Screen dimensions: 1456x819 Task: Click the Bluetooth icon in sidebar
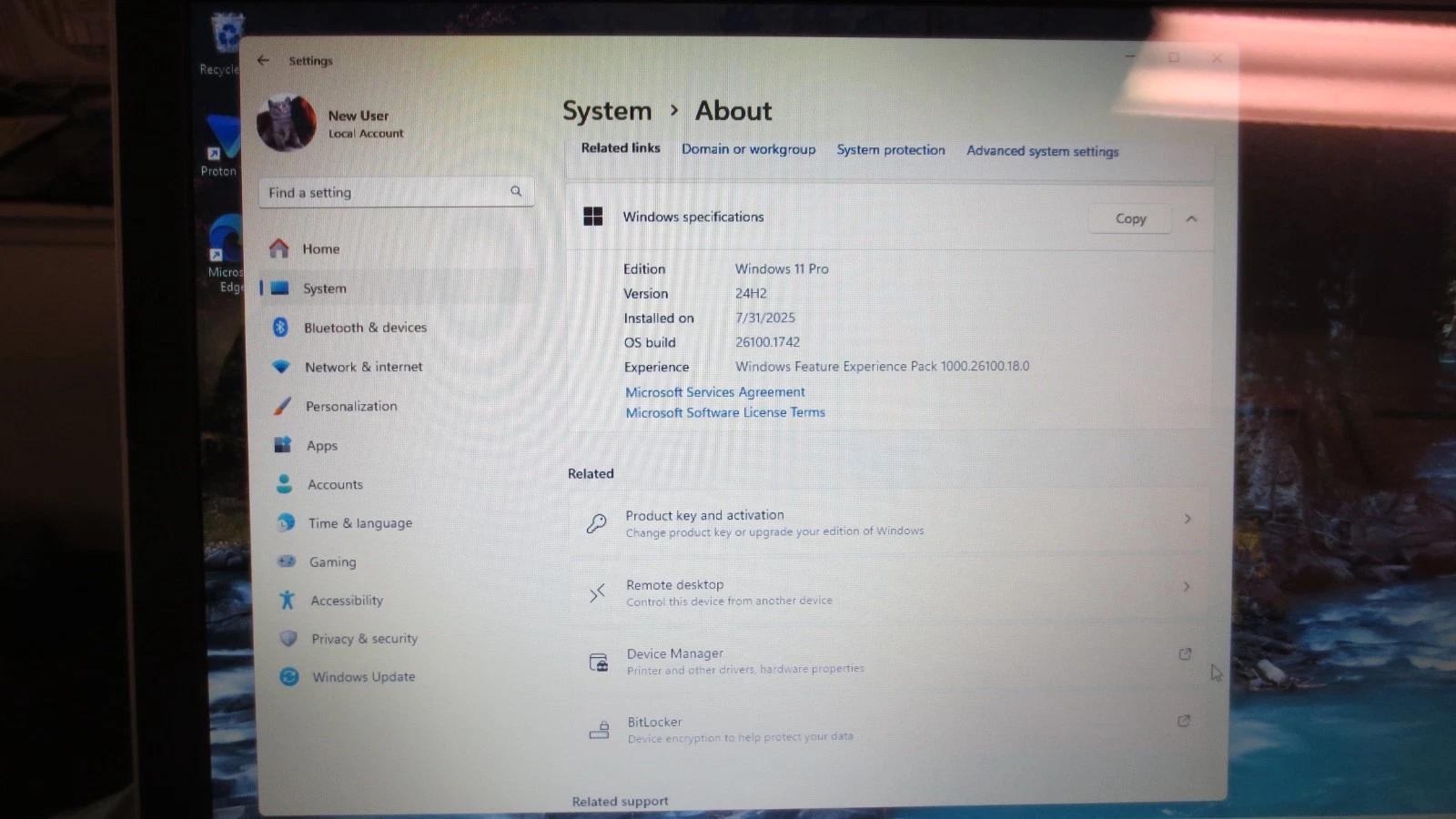pos(280,327)
